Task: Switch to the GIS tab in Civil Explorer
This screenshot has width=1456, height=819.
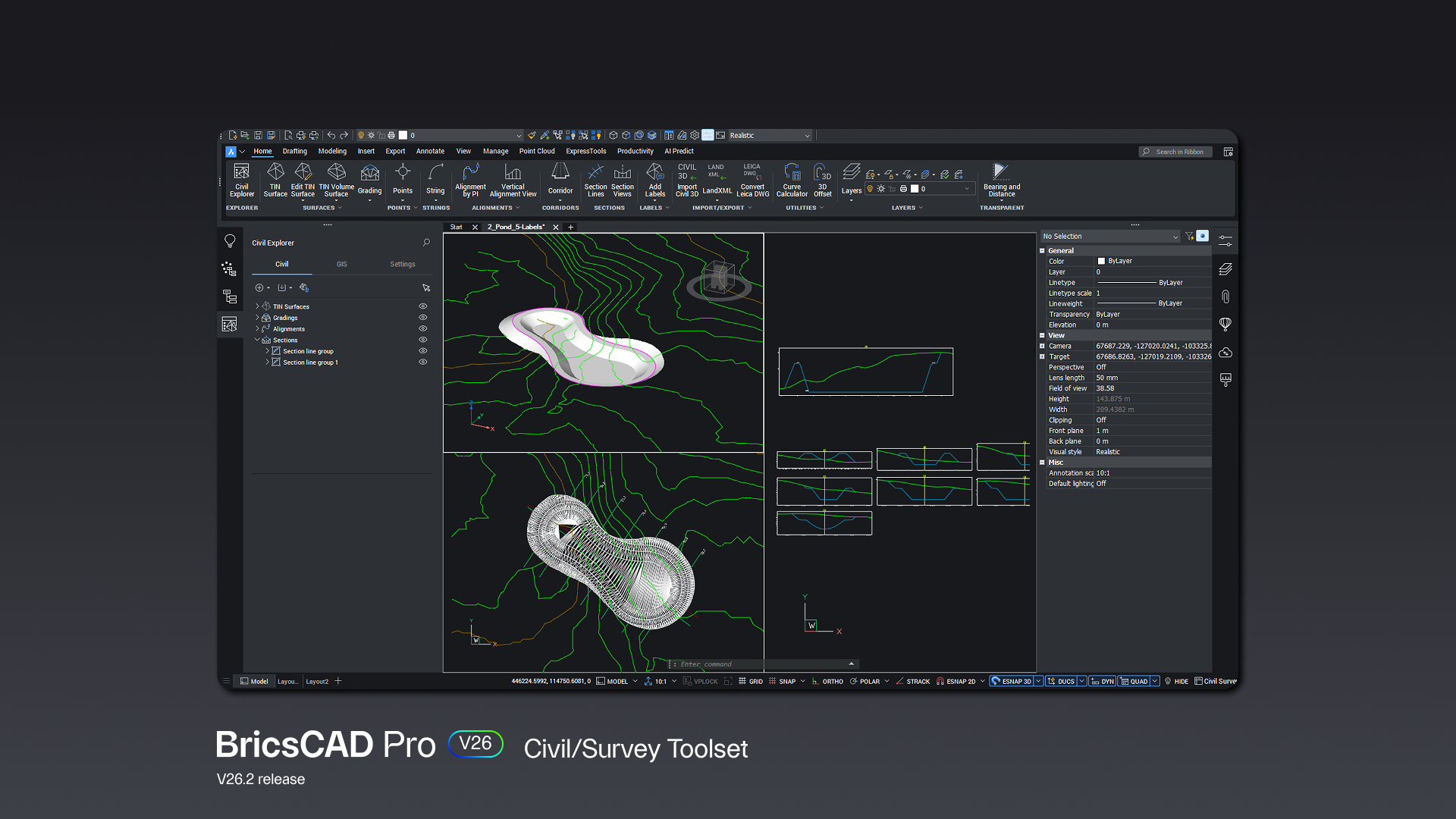Action: 342,264
